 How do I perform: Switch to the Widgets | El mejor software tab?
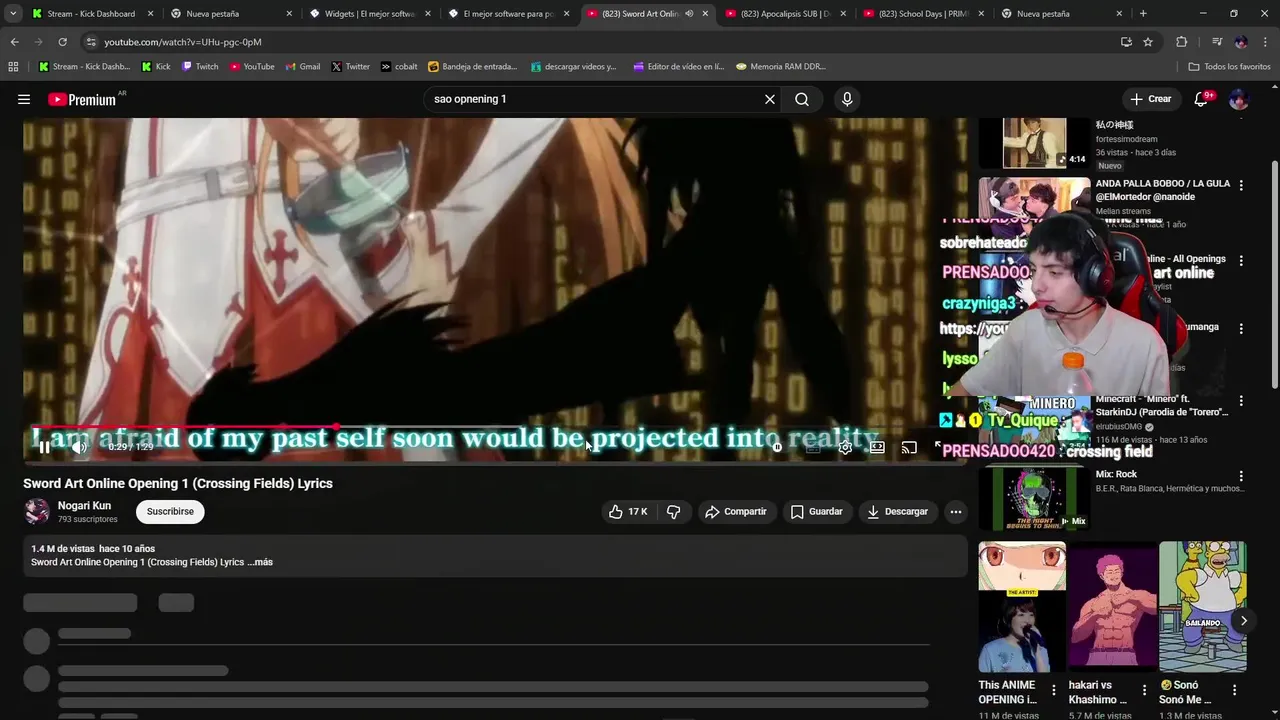[371, 14]
